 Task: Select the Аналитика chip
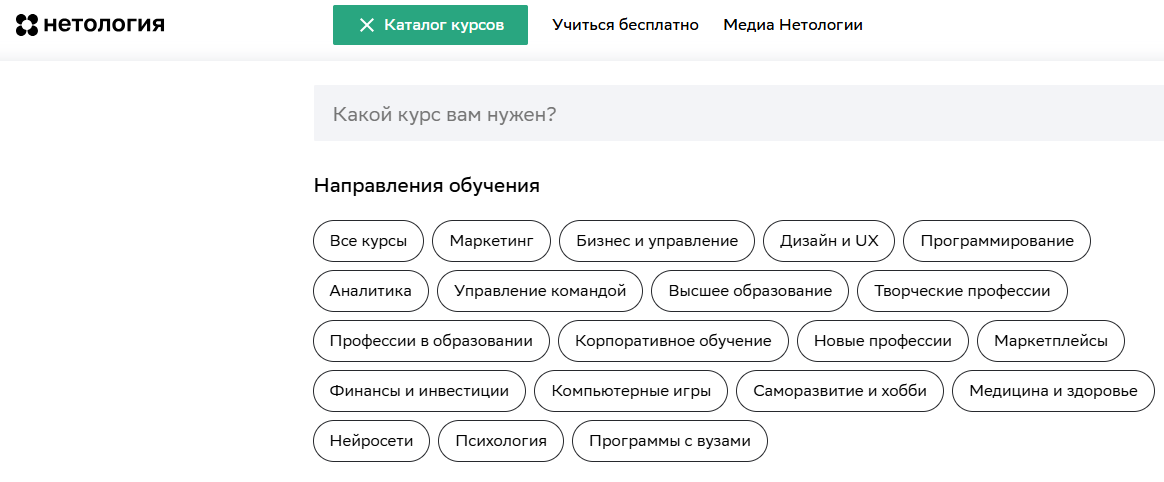coord(371,291)
